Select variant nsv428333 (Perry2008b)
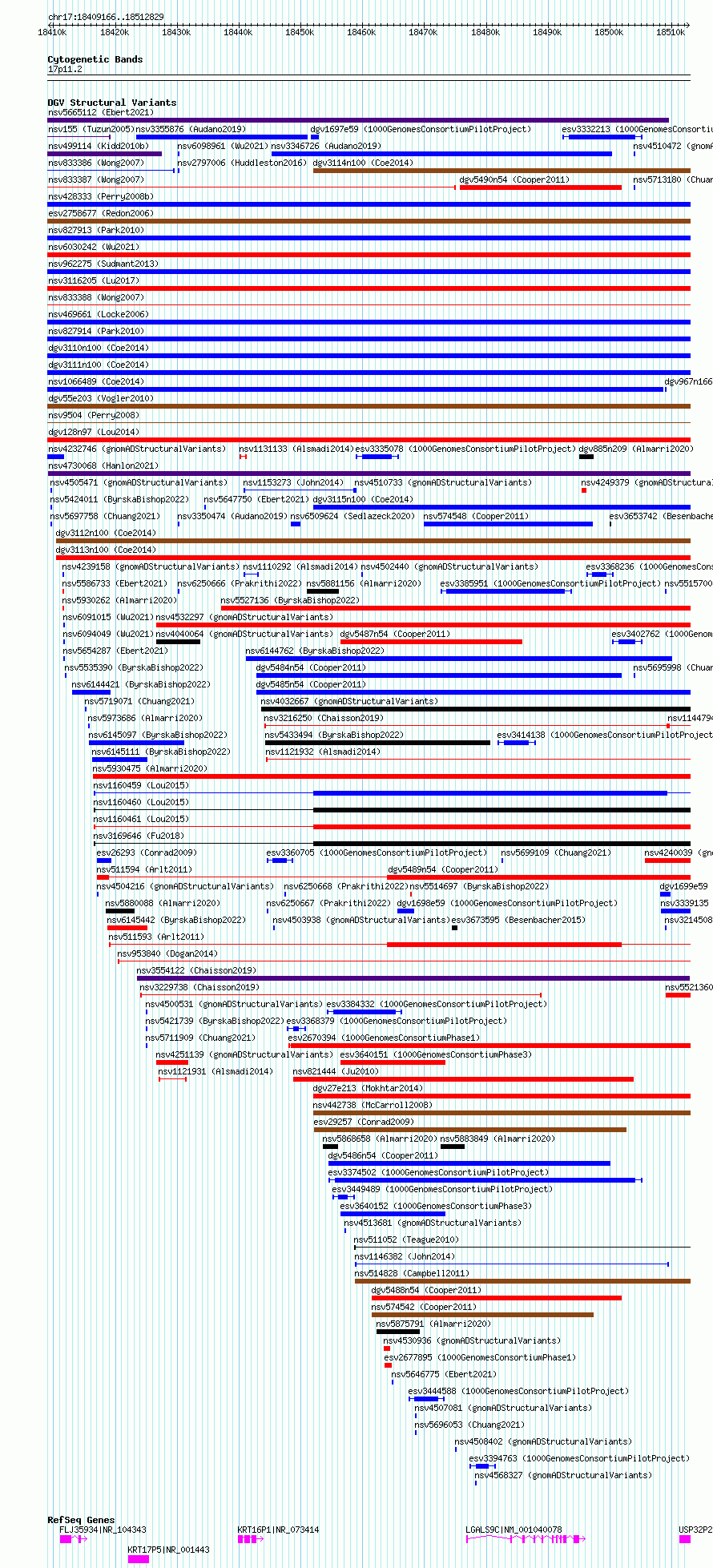Screen dimensions: 713x1568 (100, 196)
